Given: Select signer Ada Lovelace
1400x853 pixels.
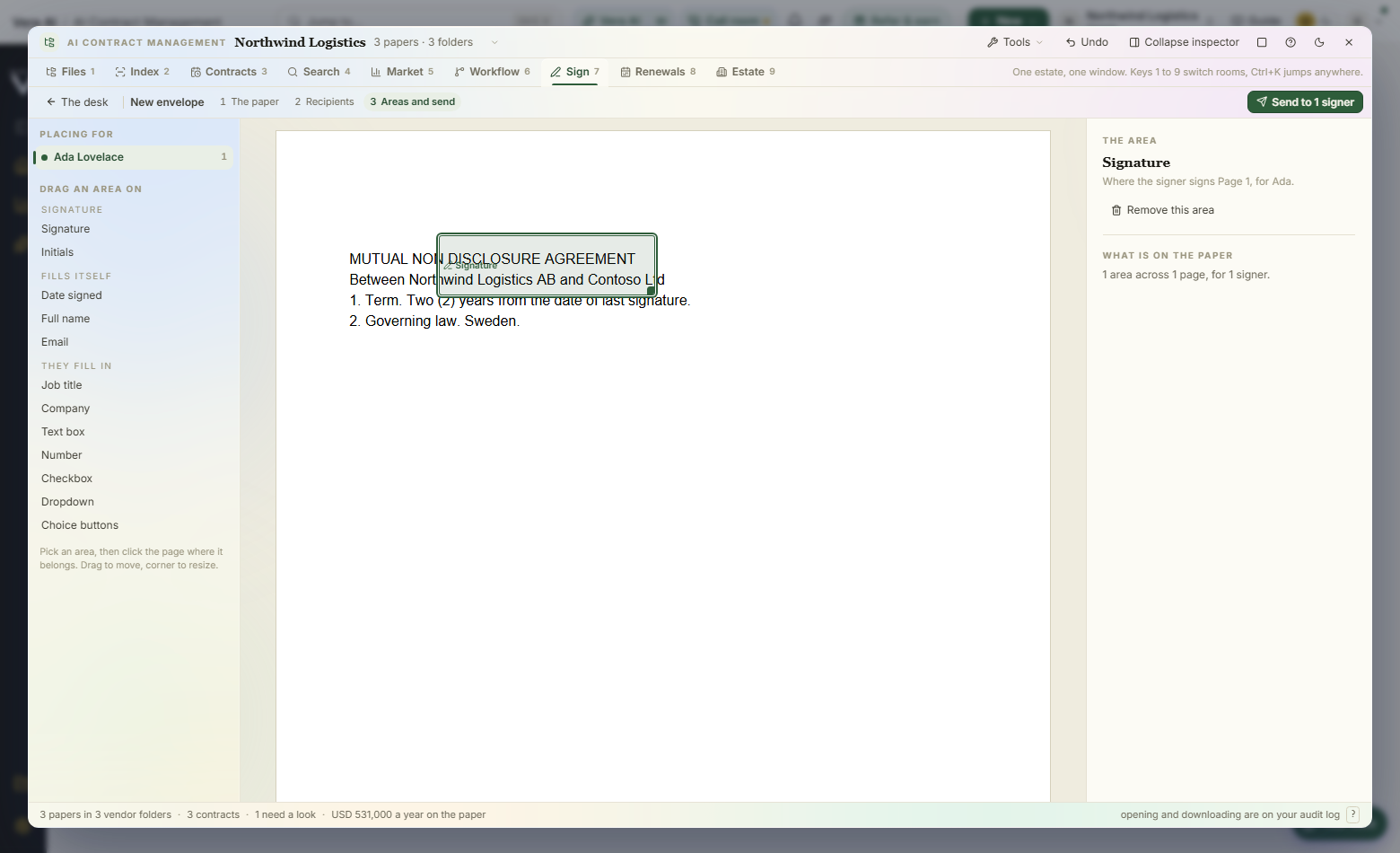Looking at the screenshot, I should 133,157.
